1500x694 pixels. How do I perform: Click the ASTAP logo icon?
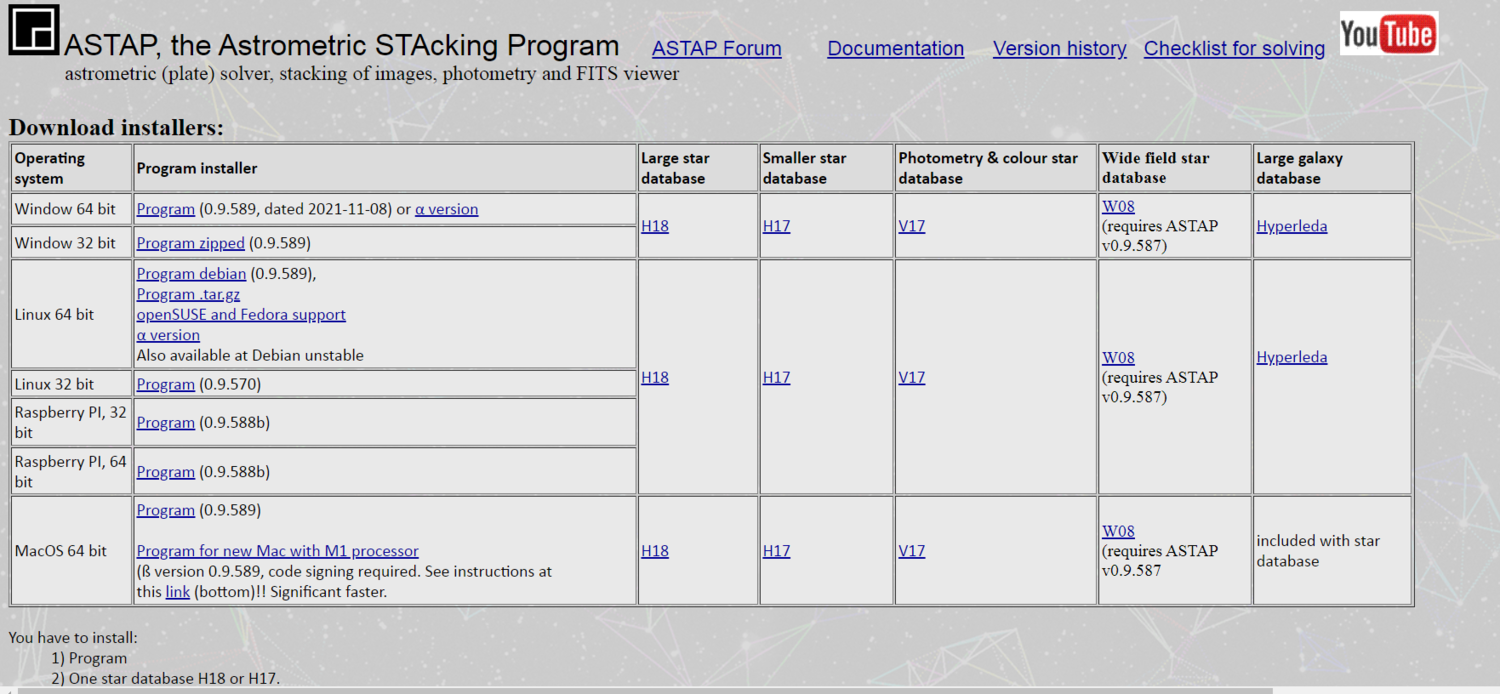34,30
